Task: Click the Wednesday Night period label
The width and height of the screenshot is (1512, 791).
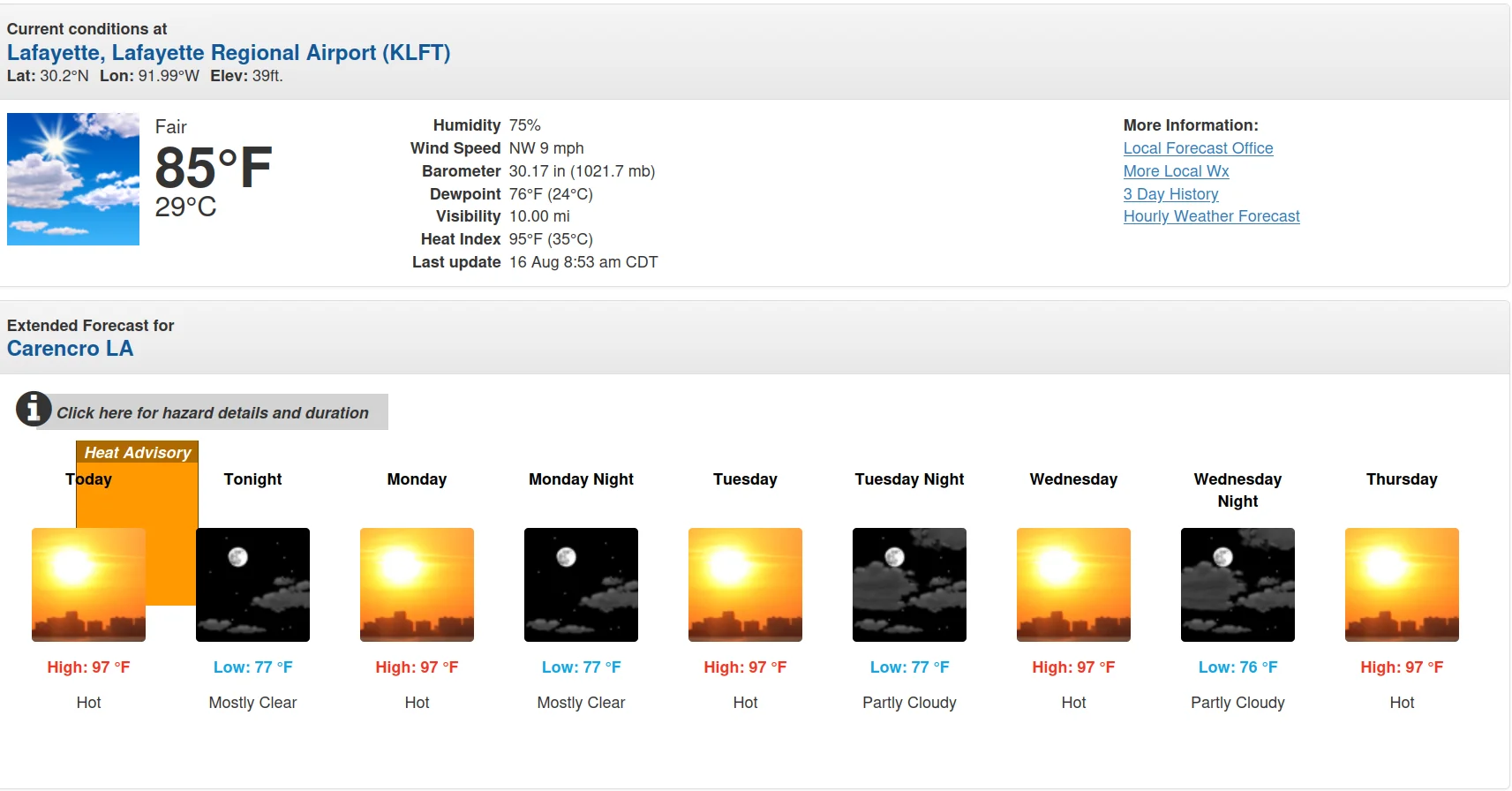Action: [1237, 490]
